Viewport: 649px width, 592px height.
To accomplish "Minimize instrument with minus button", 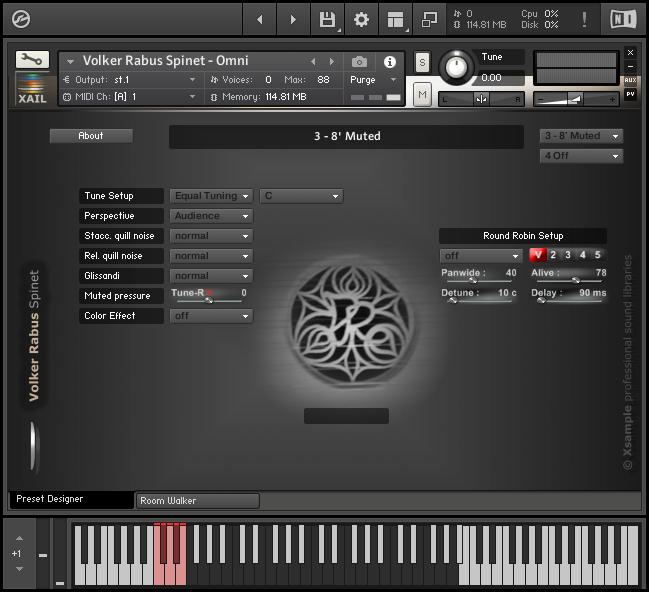I will click(630, 66).
